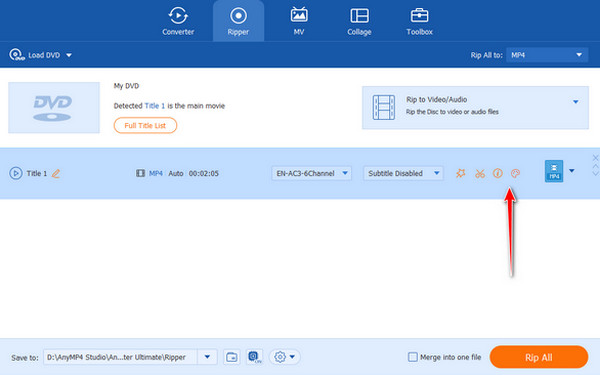The width and height of the screenshot is (600, 375).
Task: Open the Enhance Video palette icon
Action: (x=515, y=174)
